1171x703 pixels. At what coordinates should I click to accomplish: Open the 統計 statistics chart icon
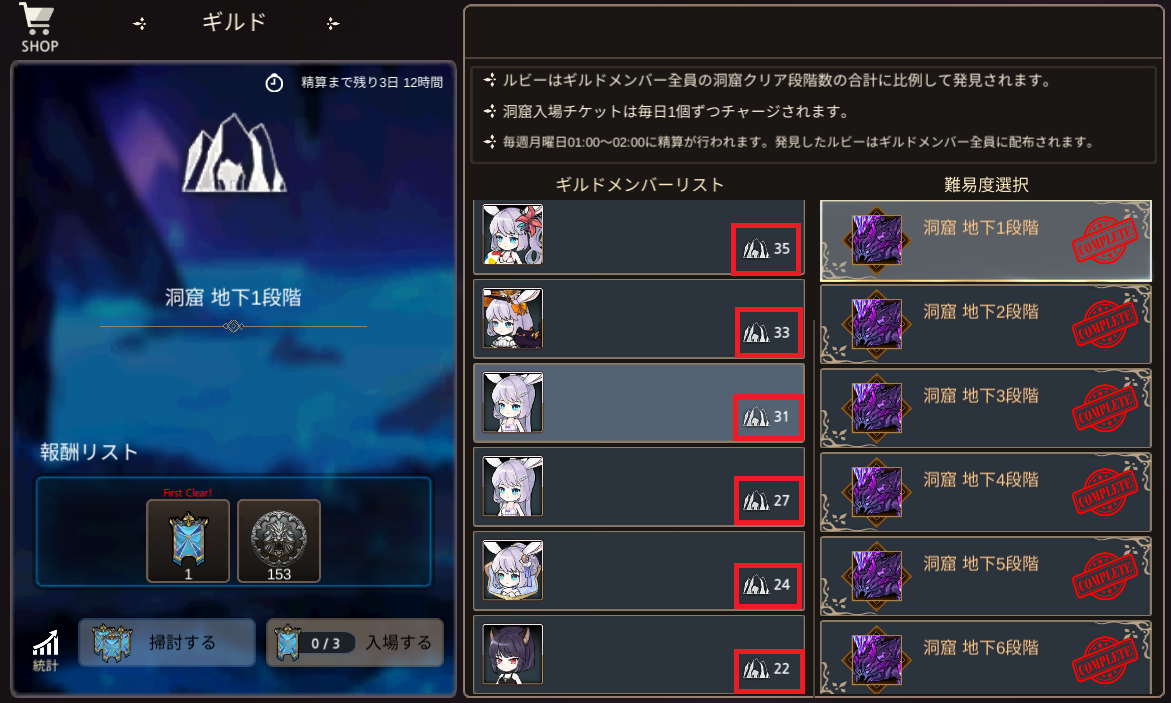point(46,650)
